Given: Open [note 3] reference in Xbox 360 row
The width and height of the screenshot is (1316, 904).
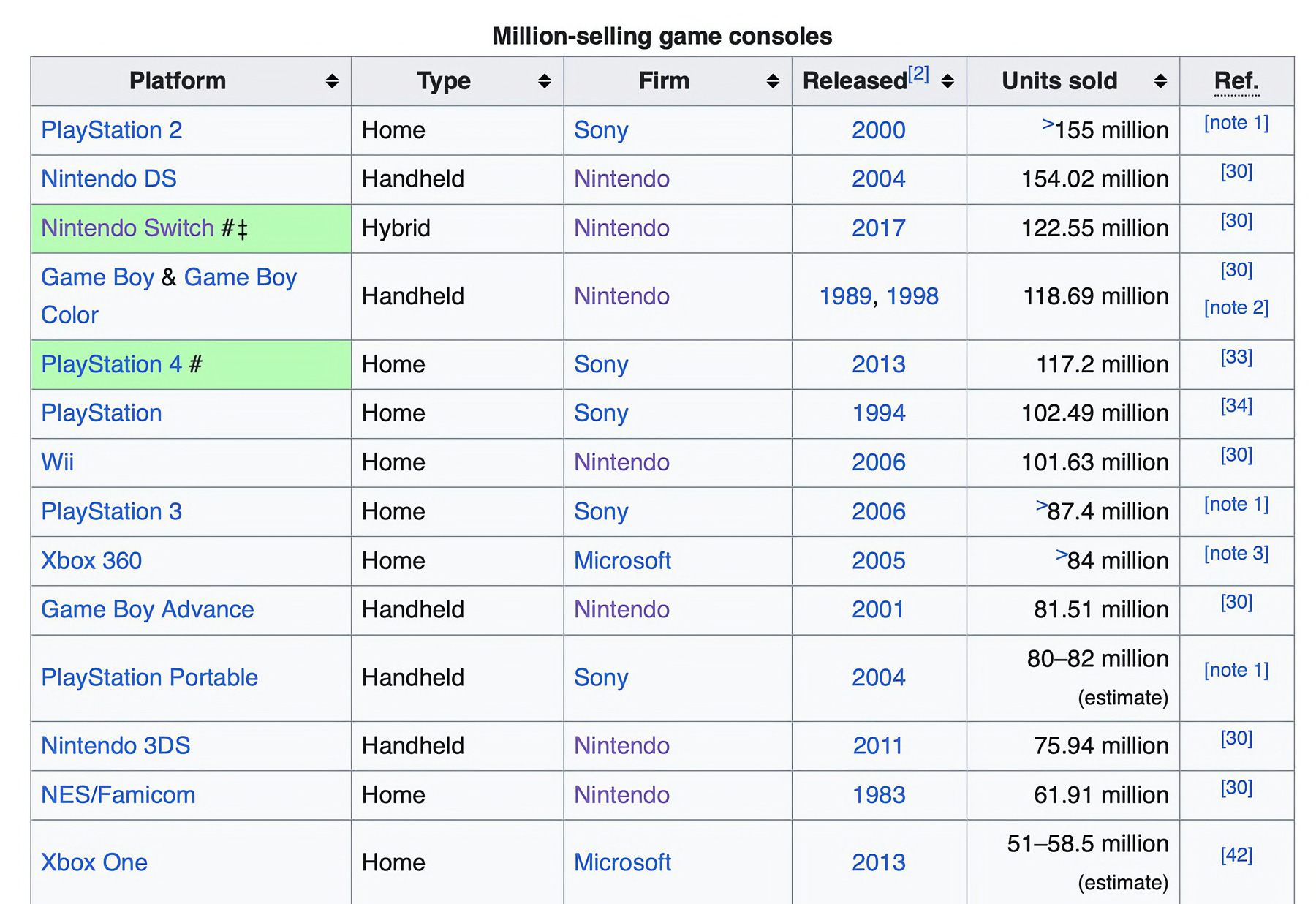Looking at the screenshot, I should coord(1236,554).
